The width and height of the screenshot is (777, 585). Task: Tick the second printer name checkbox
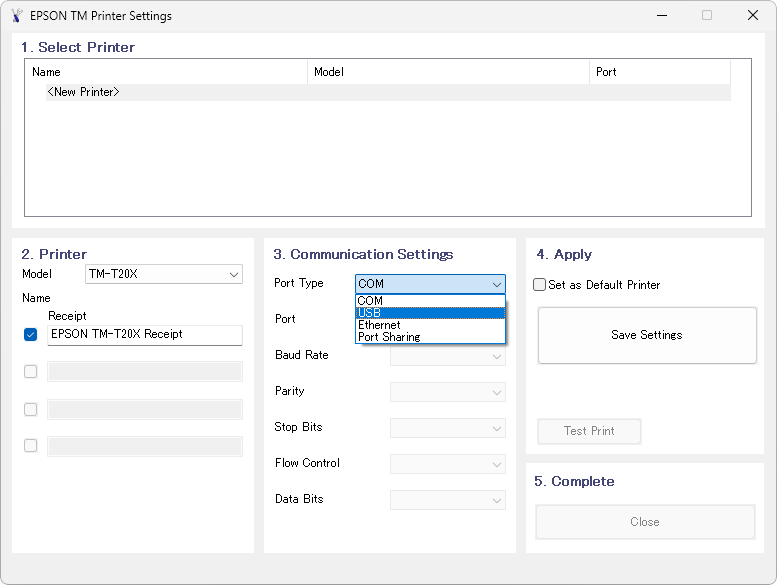[31, 372]
